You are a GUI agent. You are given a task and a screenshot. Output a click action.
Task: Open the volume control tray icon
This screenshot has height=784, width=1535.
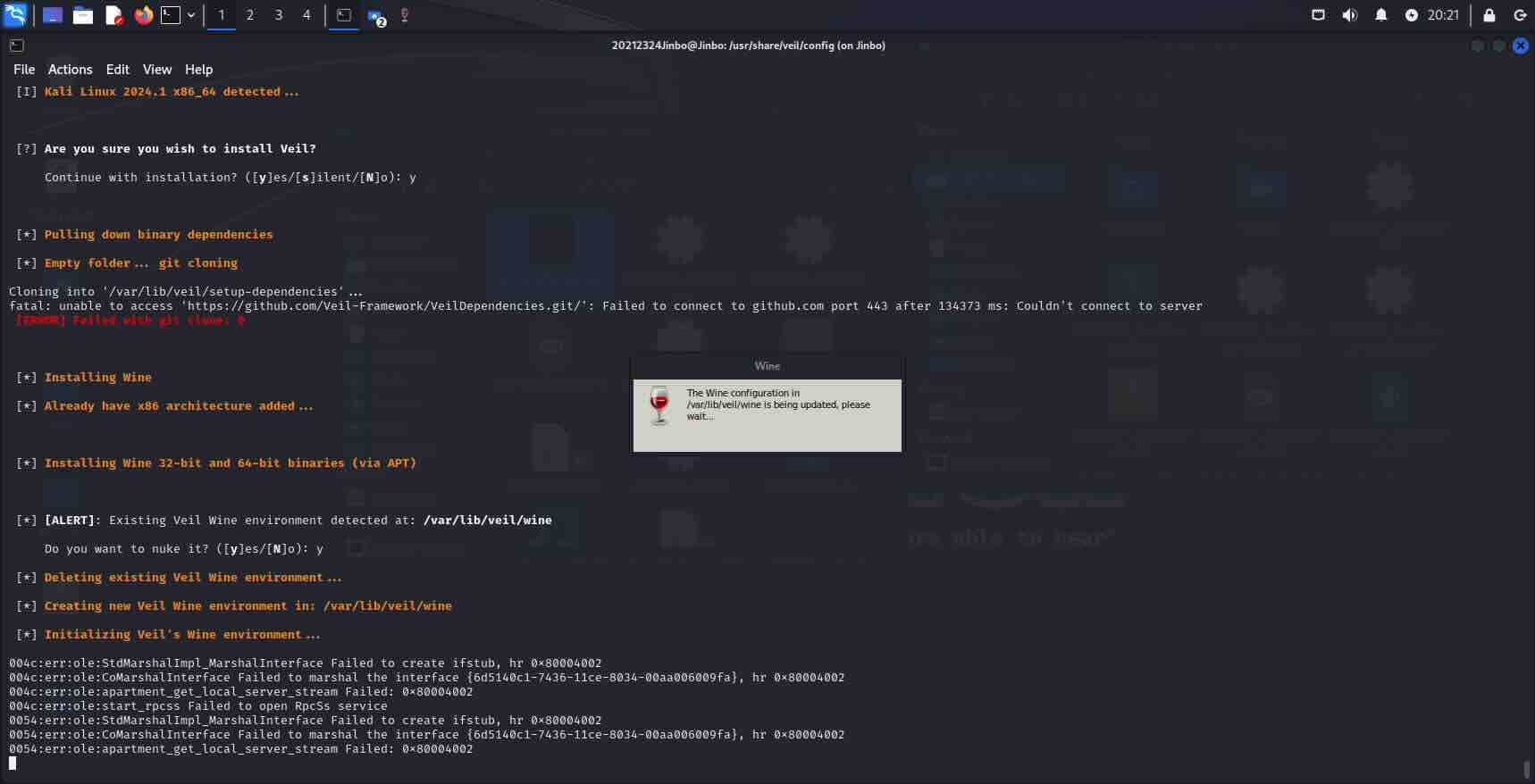(1349, 15)
